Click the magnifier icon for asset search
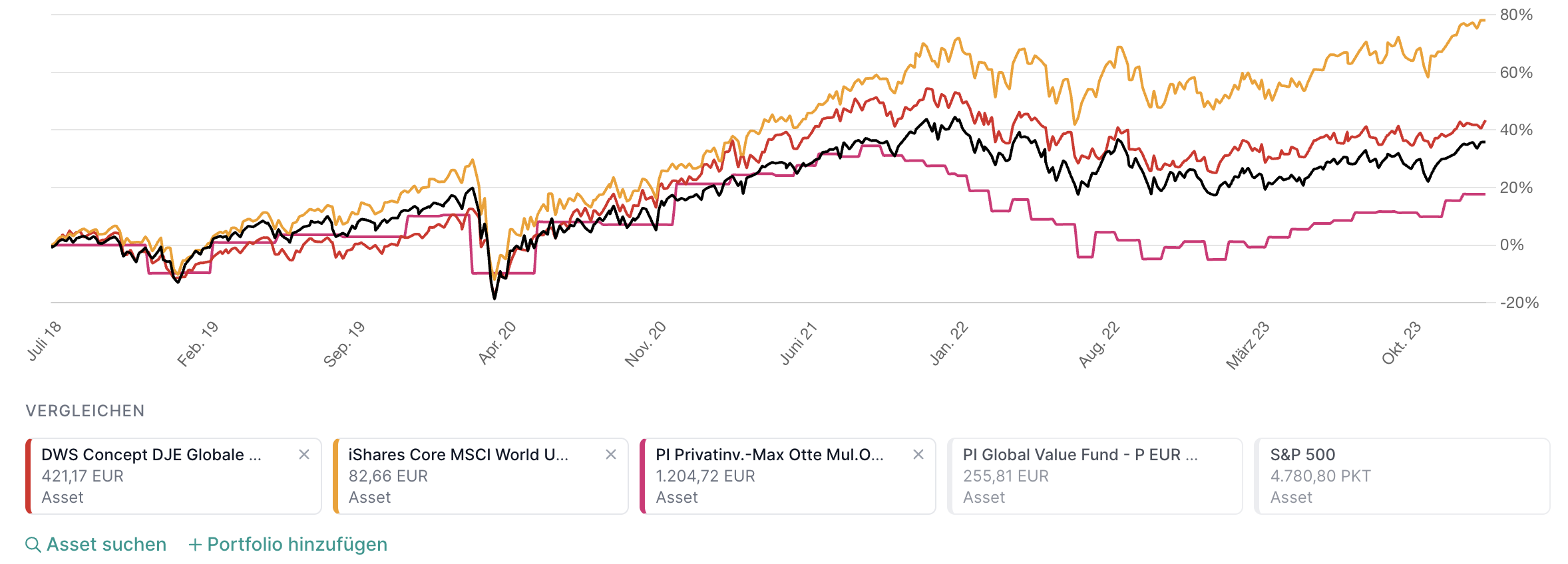Image resolution: width=1568 pixels, height=564 pixels. pyautogui.click(x=33, y=545)
